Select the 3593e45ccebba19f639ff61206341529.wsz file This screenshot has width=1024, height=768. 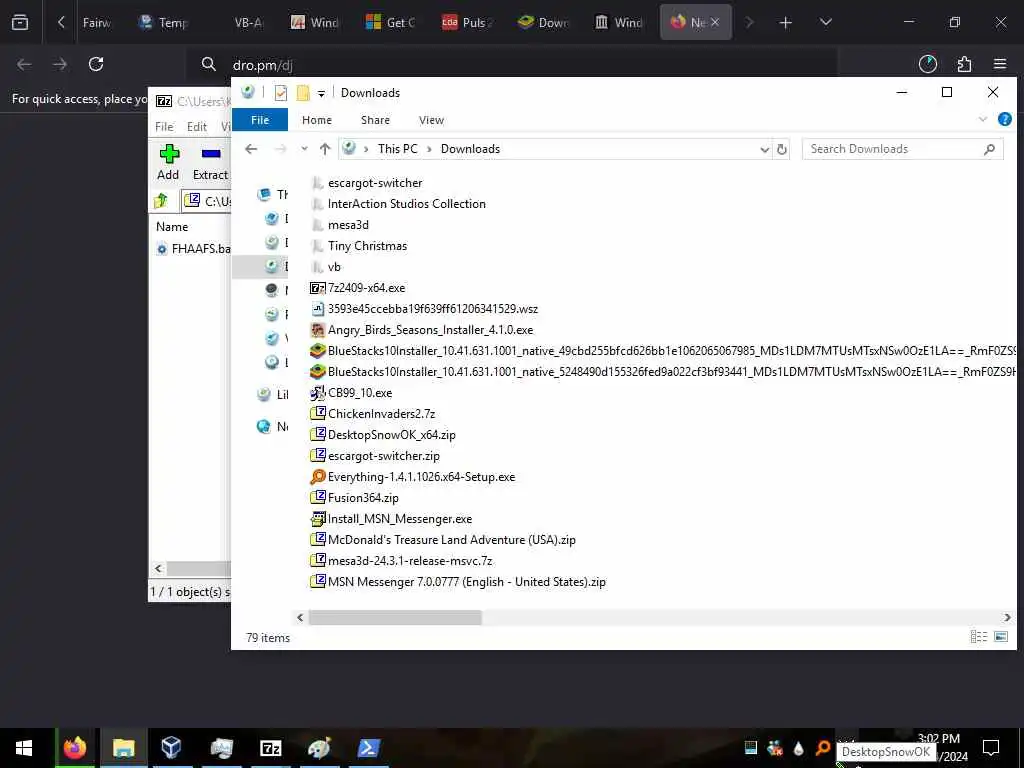[x=424, y=309]
